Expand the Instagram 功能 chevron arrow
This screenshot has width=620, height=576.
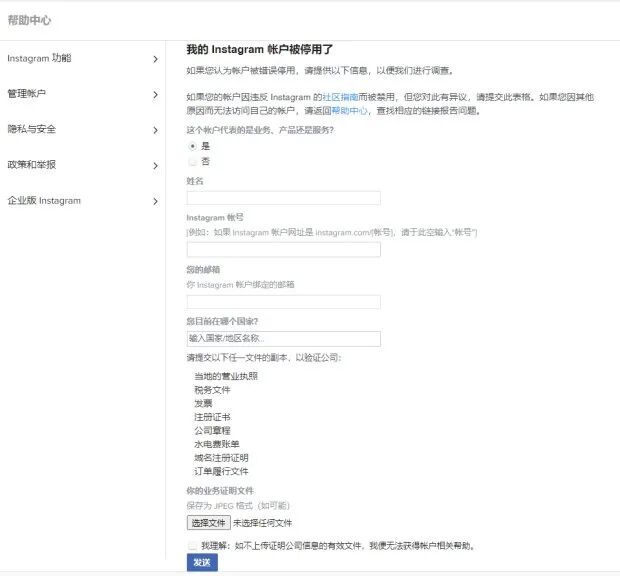click(155, 59)
